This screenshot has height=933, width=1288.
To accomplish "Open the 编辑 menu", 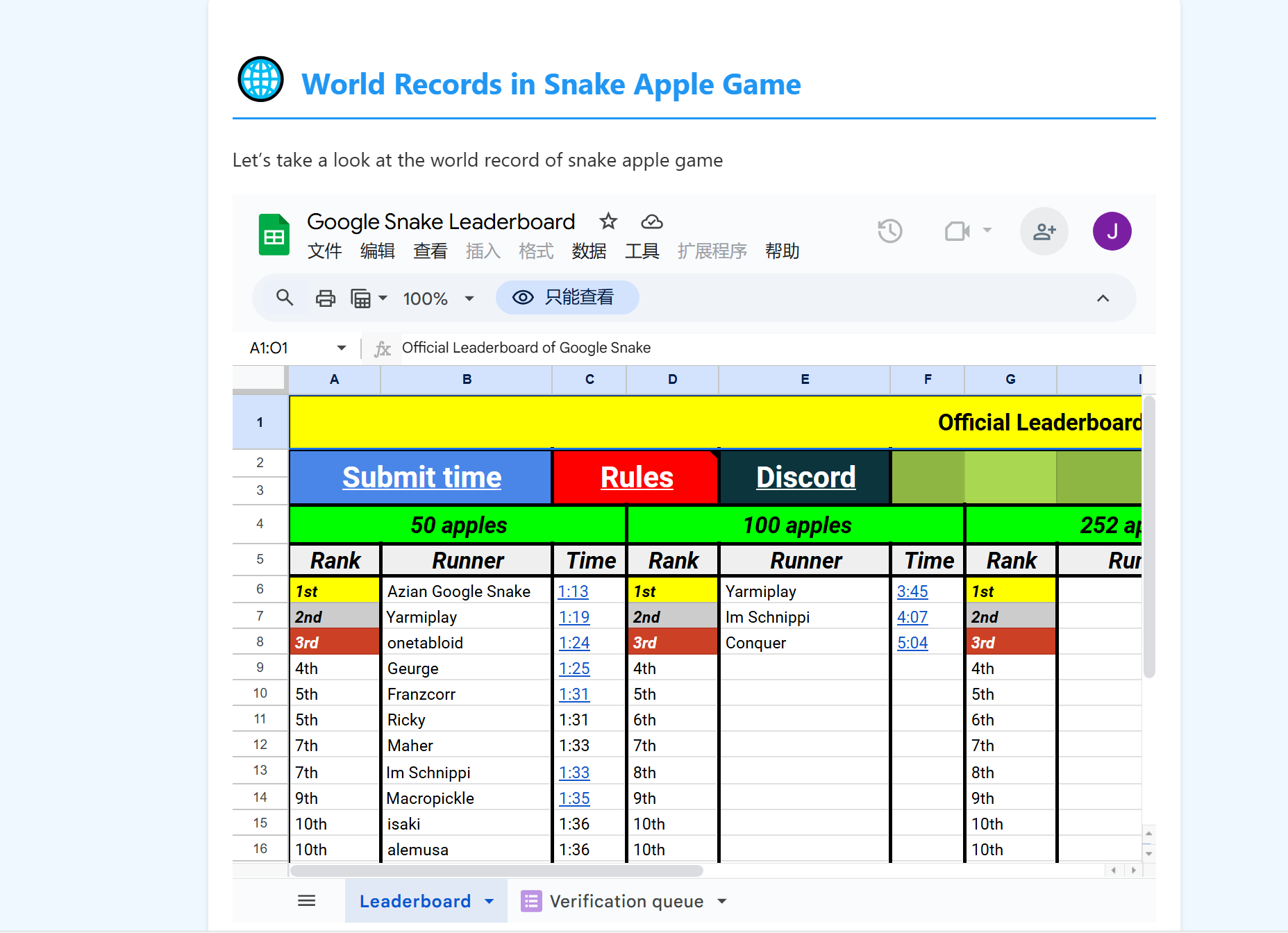I will (377, 251).
